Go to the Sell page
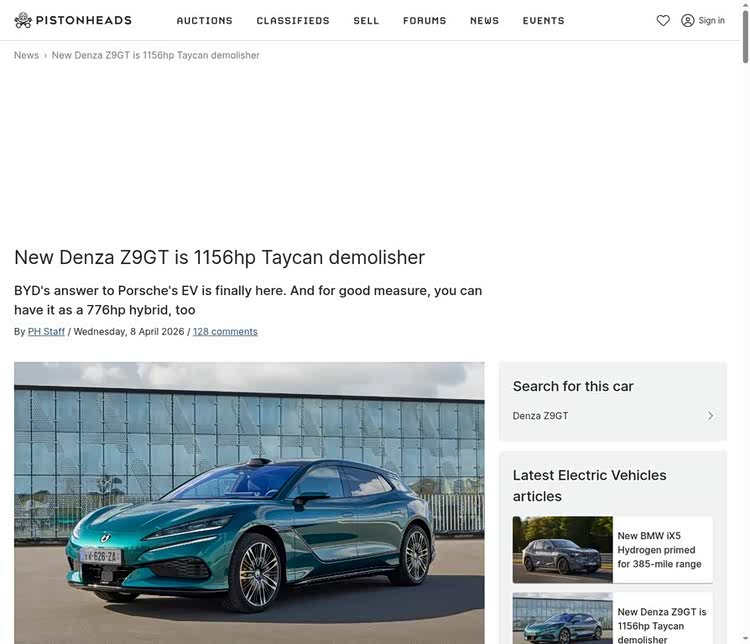The width and height of the screenshot is (750, 644). [x=366, y=21]
